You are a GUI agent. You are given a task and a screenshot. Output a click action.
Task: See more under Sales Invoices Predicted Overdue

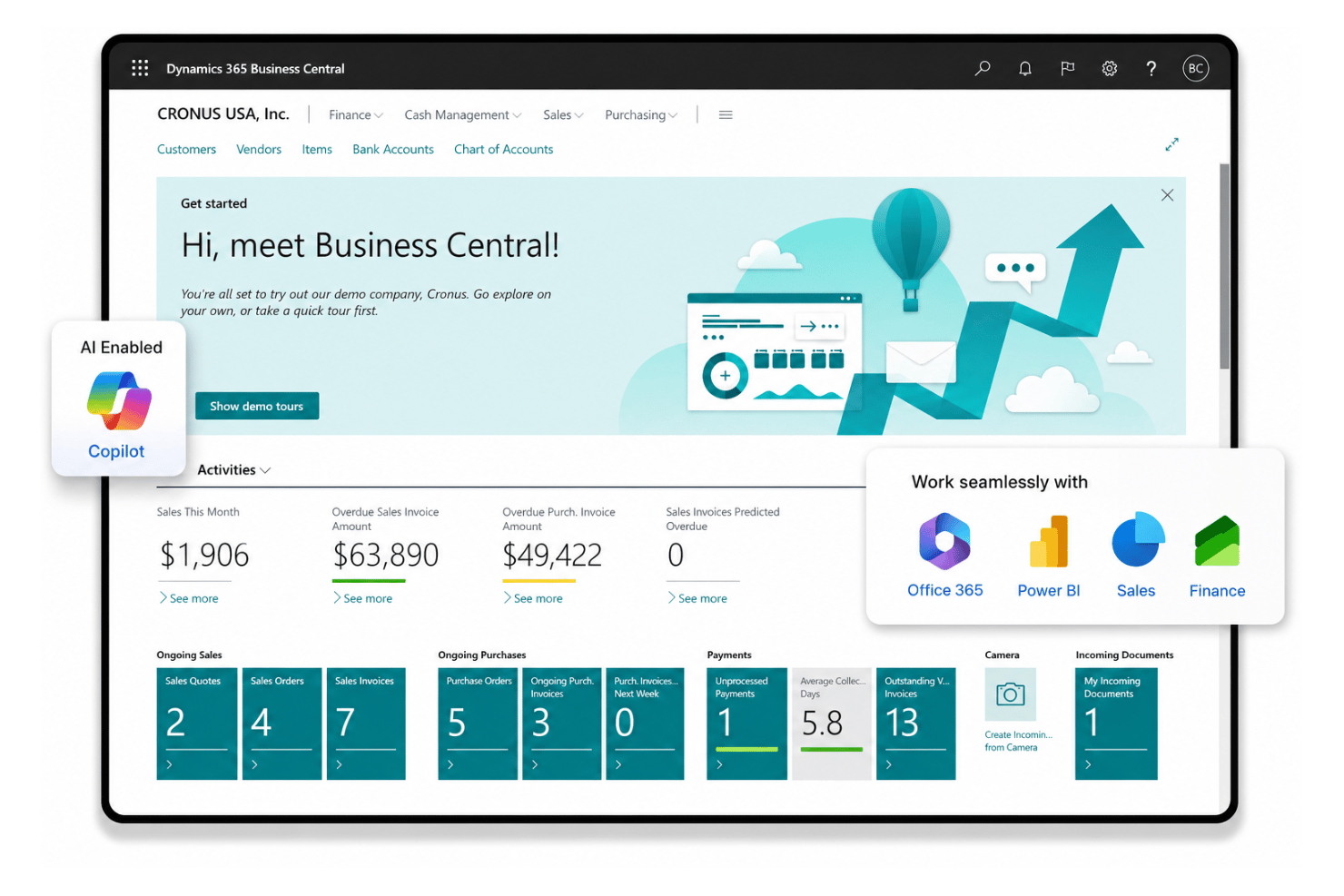coord(697,598)
